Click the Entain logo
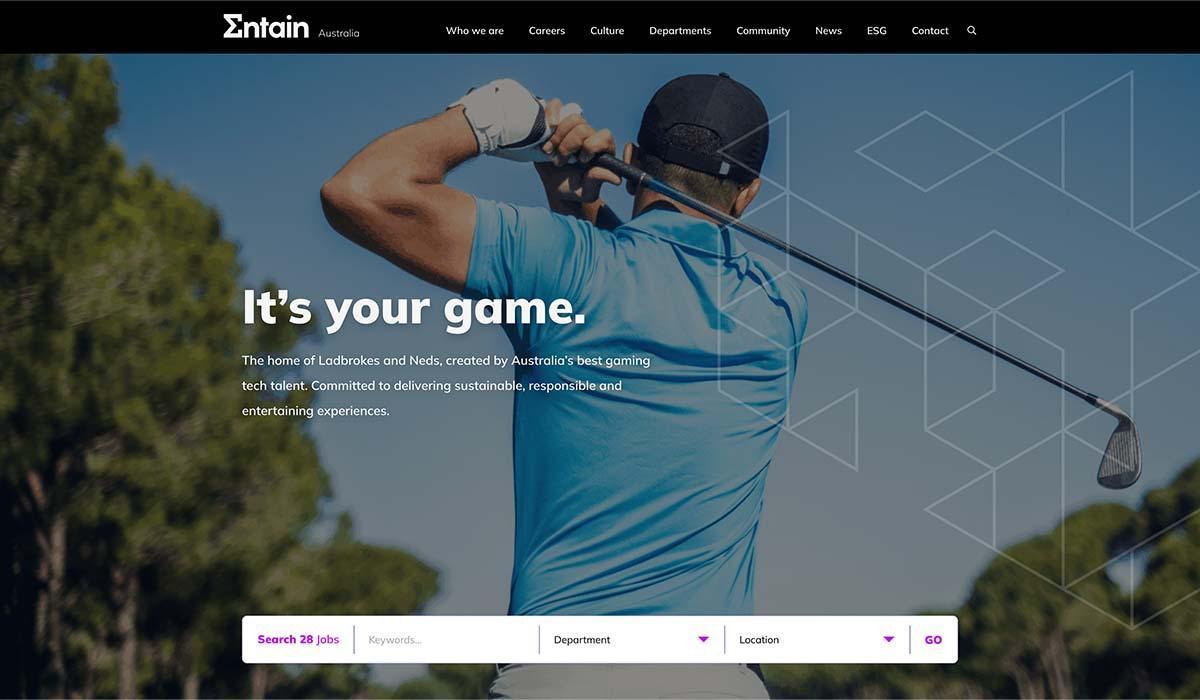Image resolution: width=1200 pixels, height=700 pixels. click(x=266, y=27)
